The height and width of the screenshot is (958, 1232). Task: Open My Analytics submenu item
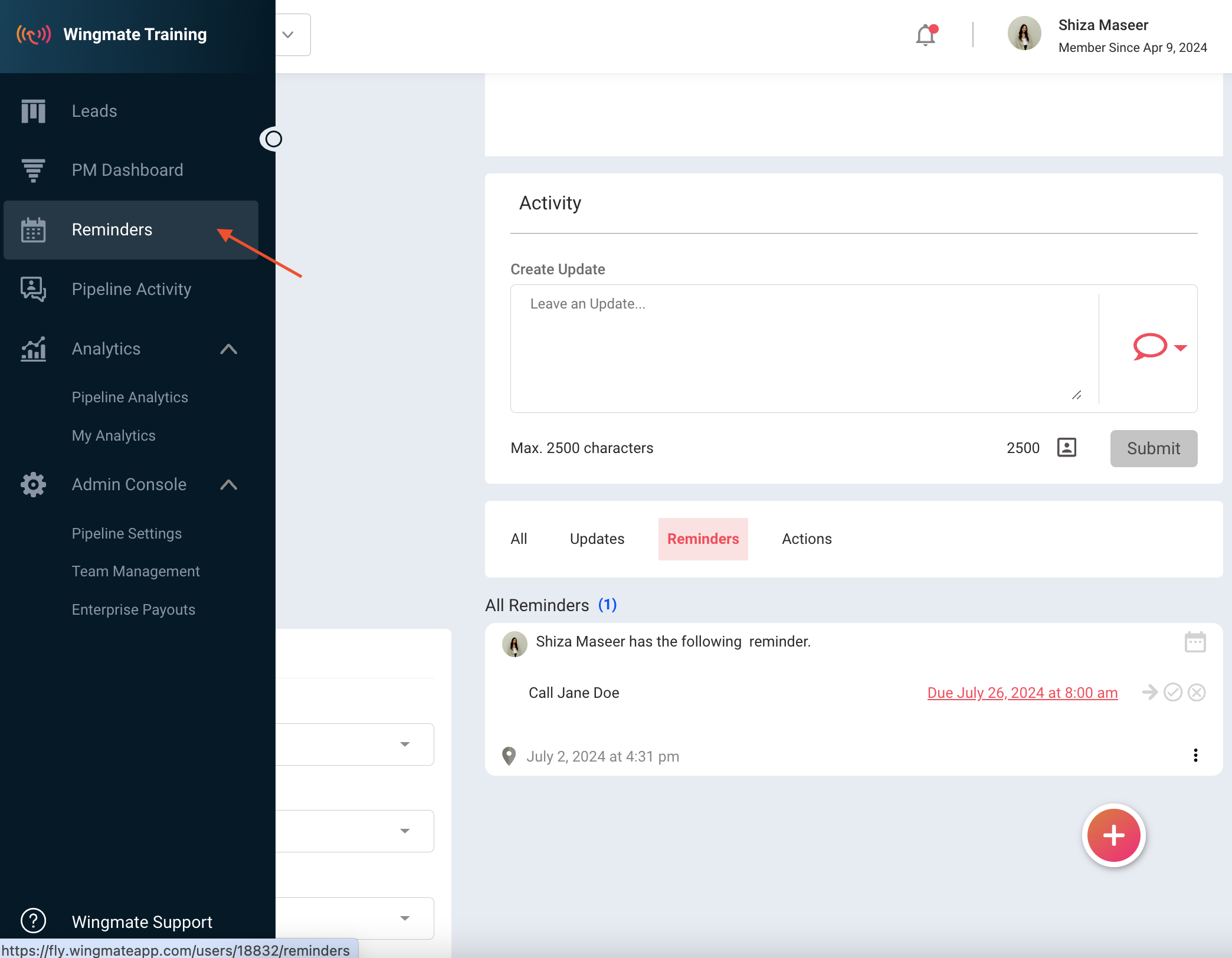point(114,435)
